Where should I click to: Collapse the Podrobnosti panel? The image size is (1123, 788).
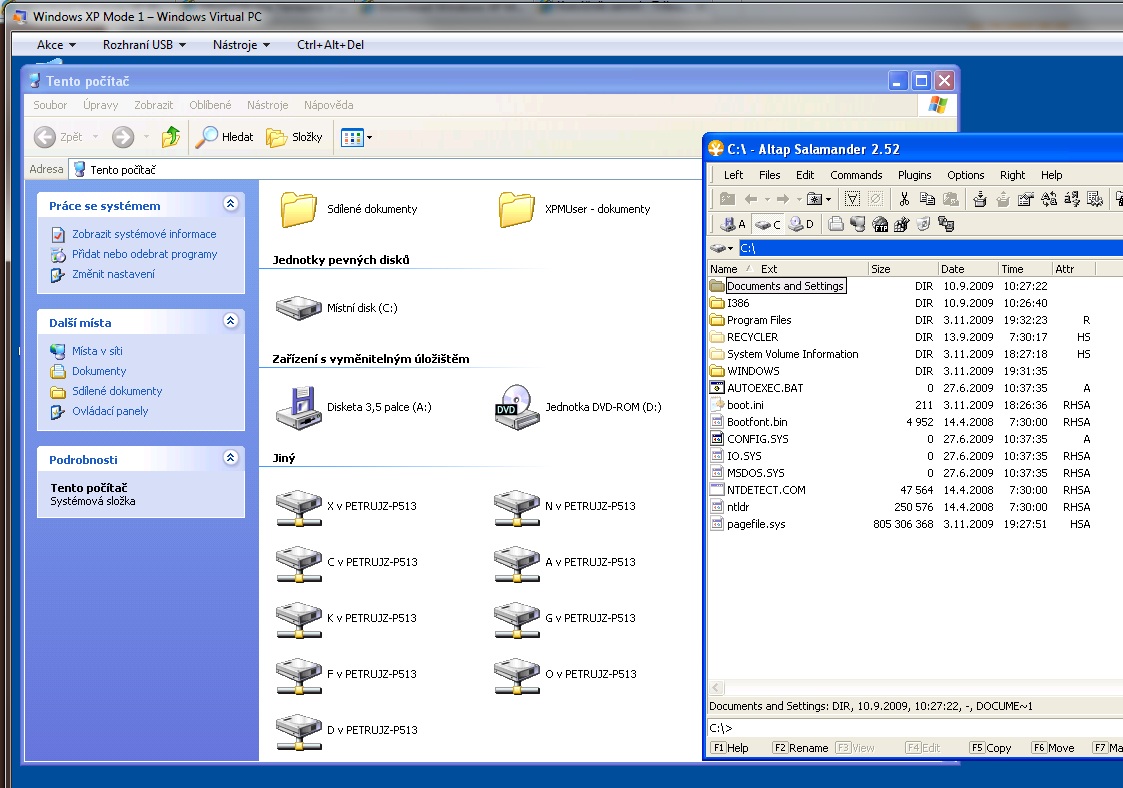231,458
